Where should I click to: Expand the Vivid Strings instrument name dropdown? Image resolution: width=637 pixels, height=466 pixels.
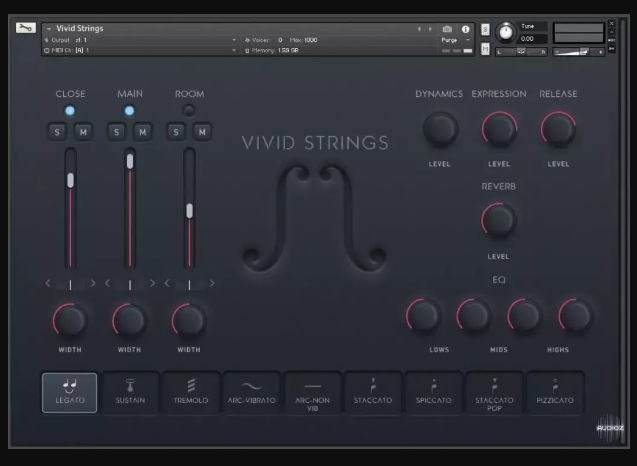49,29
